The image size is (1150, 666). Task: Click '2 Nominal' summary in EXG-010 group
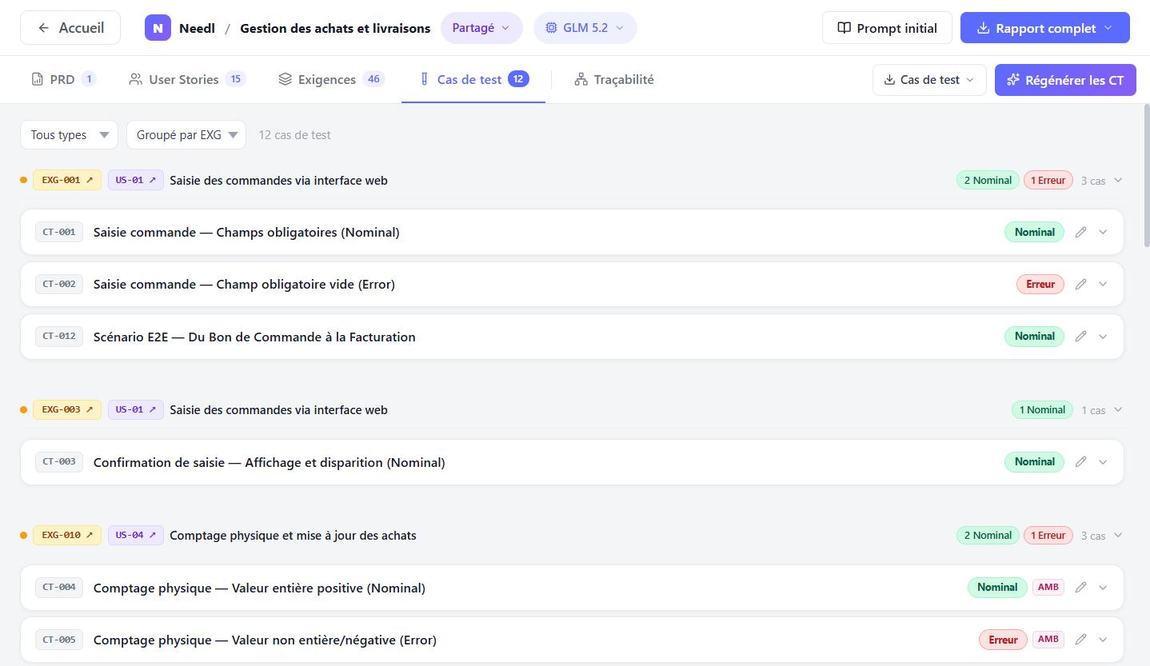point(987,535)
